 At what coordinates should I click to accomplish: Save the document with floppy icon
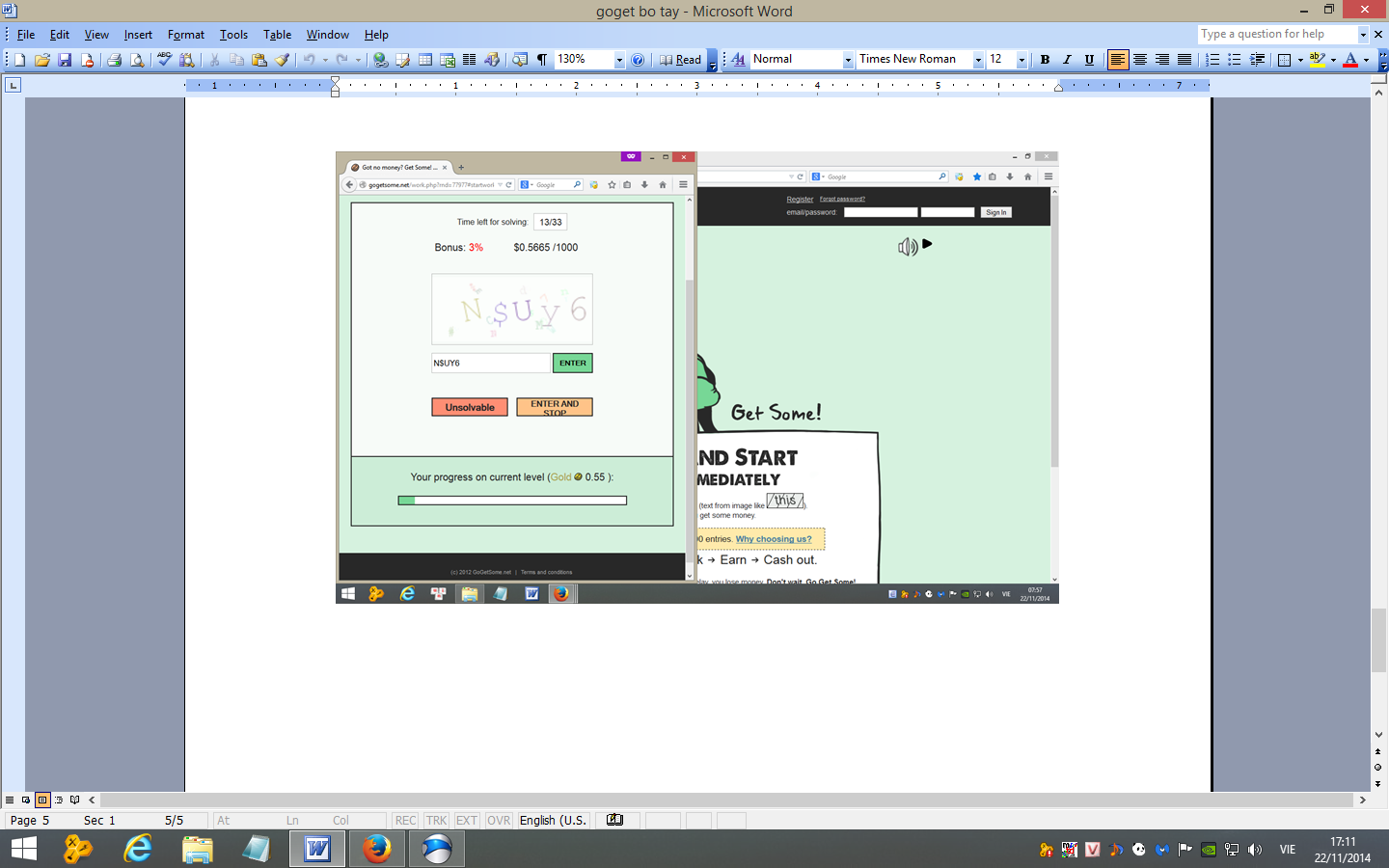pos(65,60)
